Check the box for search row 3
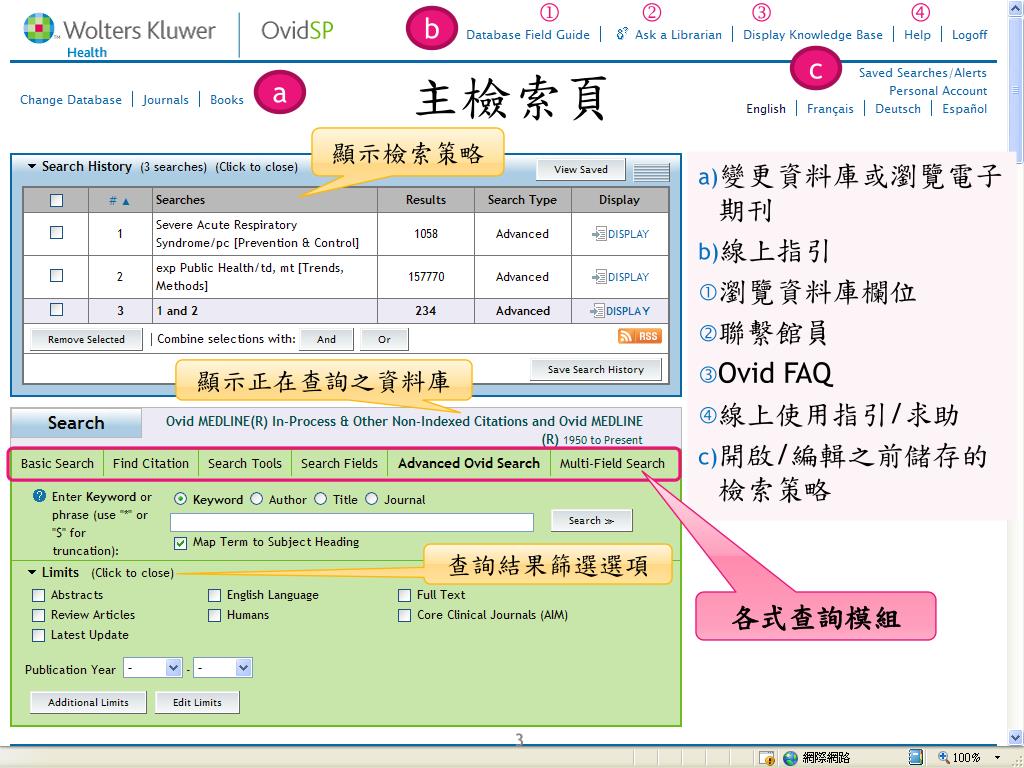This screenshot has height=768, width=1024. click(57, 310)
